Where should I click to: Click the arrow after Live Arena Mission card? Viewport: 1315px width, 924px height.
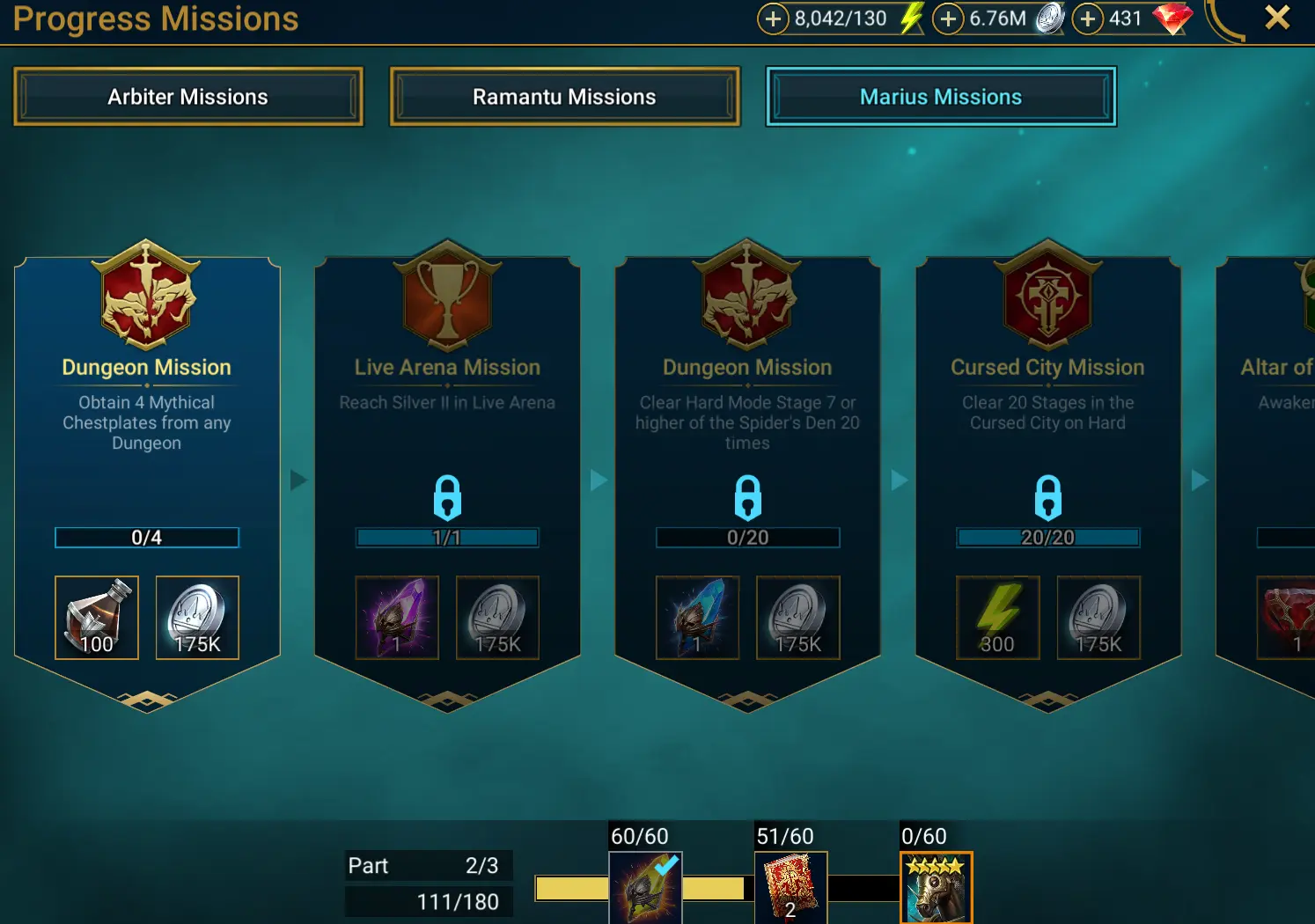click(x=599, y=480)
